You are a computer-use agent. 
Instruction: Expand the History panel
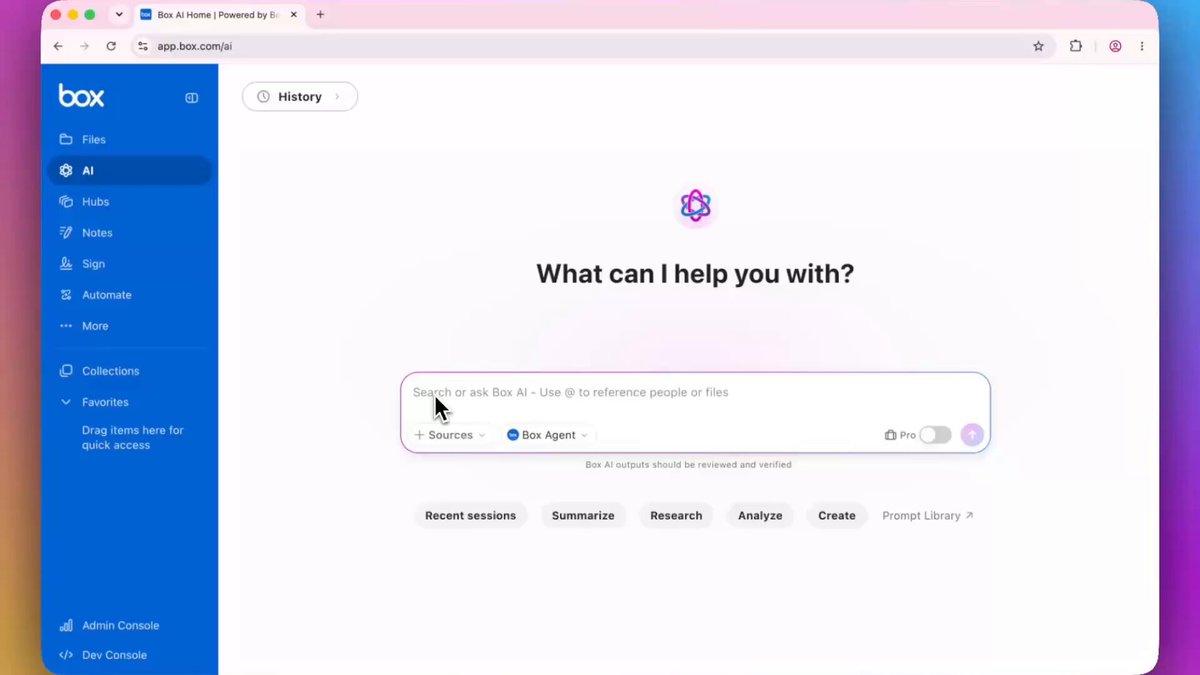pyautogui.click(x=300, y=97)
